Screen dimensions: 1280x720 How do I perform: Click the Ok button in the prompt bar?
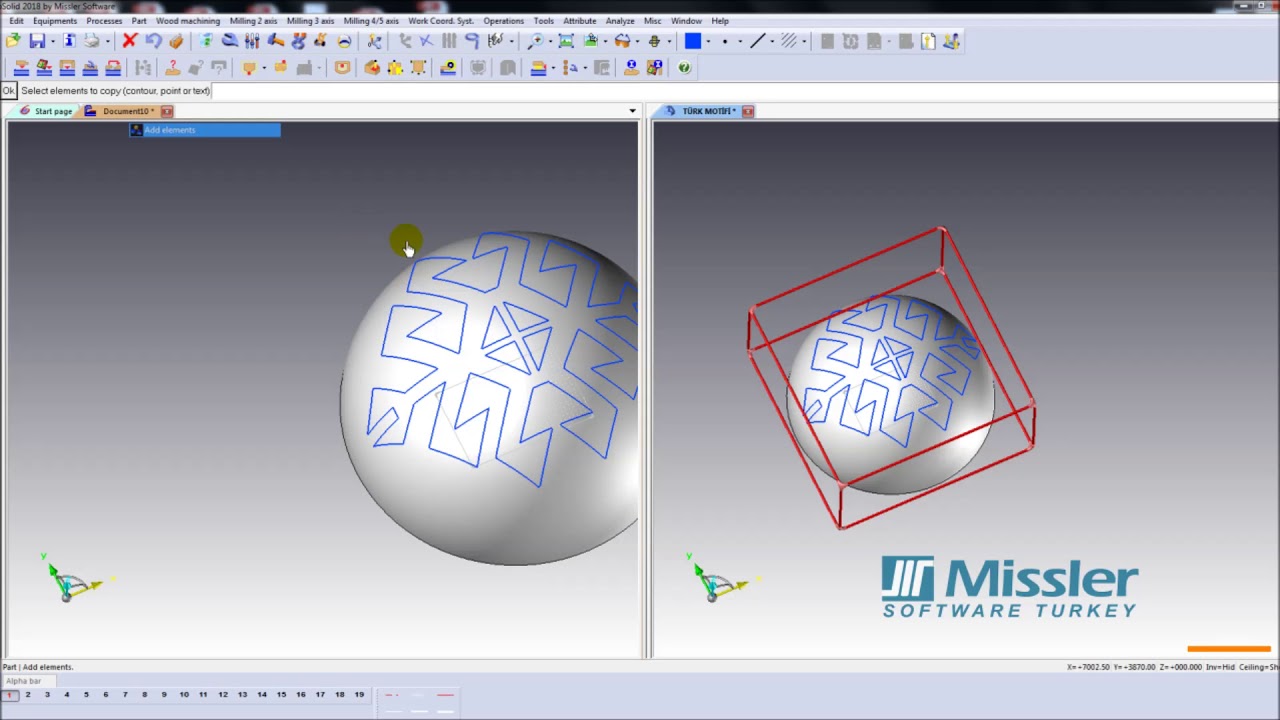9,91
